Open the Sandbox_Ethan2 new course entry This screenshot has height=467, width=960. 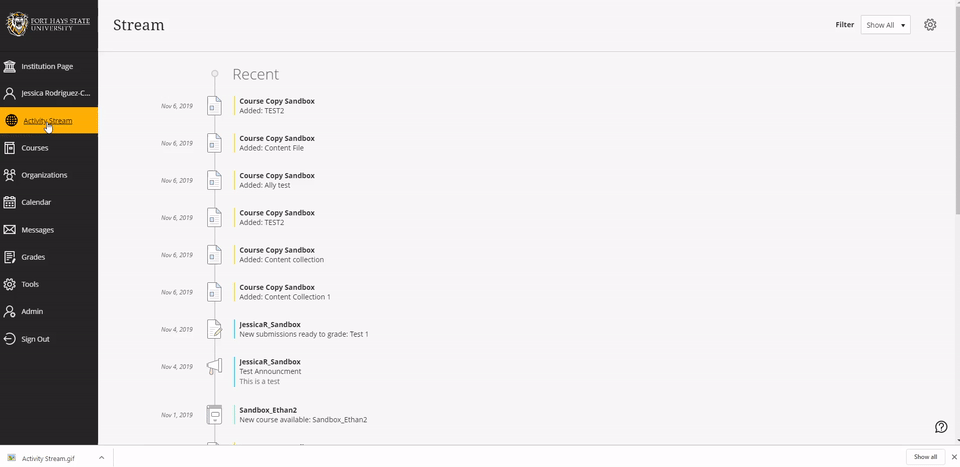pos(303,415)
